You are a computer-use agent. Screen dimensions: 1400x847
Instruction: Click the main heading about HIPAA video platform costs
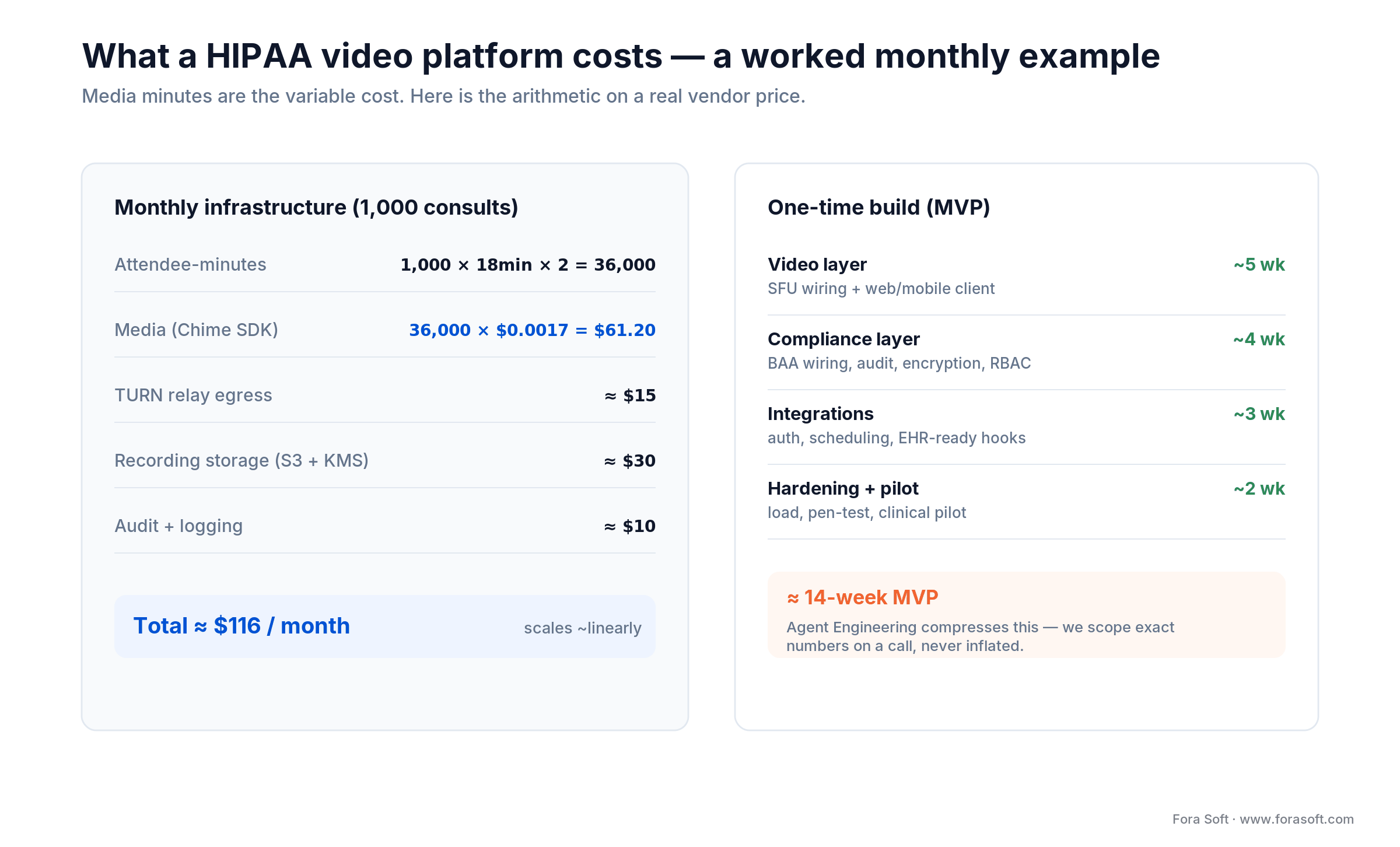tap(621, 57)
